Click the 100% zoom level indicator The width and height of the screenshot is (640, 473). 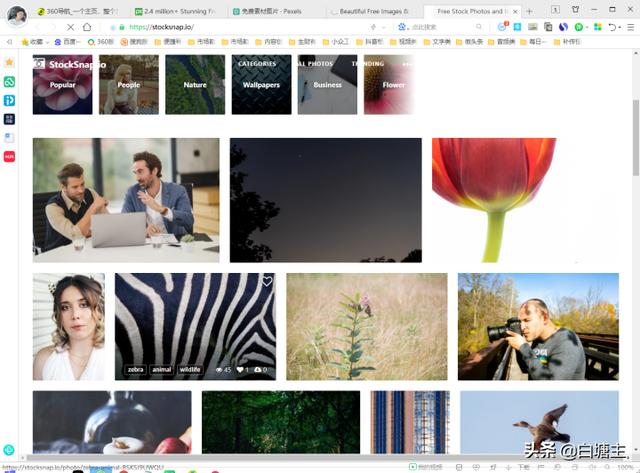point(624,467)
